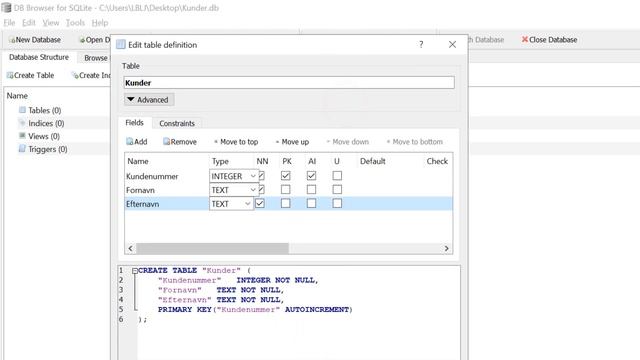Click the Move to top button
Screen dimensions: 640x360
[x=236, y=142]
